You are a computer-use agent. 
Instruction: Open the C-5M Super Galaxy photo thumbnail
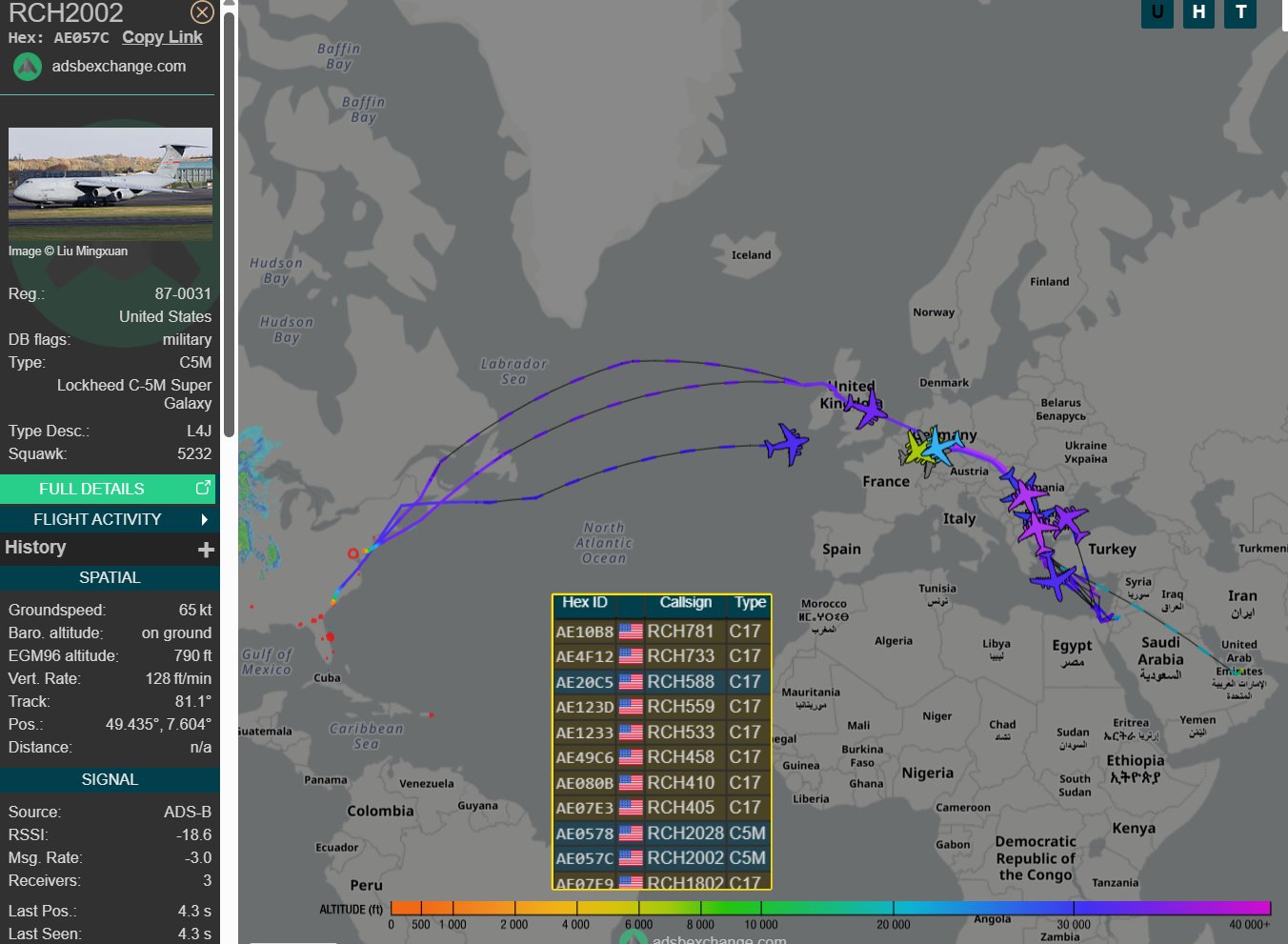click(x=111, y=184)
